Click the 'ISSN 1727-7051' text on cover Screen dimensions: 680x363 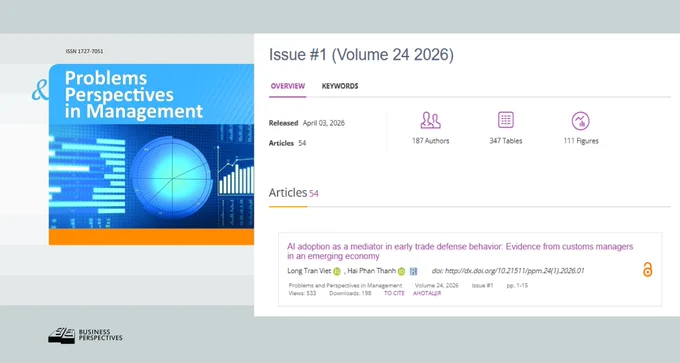(85, 51)
